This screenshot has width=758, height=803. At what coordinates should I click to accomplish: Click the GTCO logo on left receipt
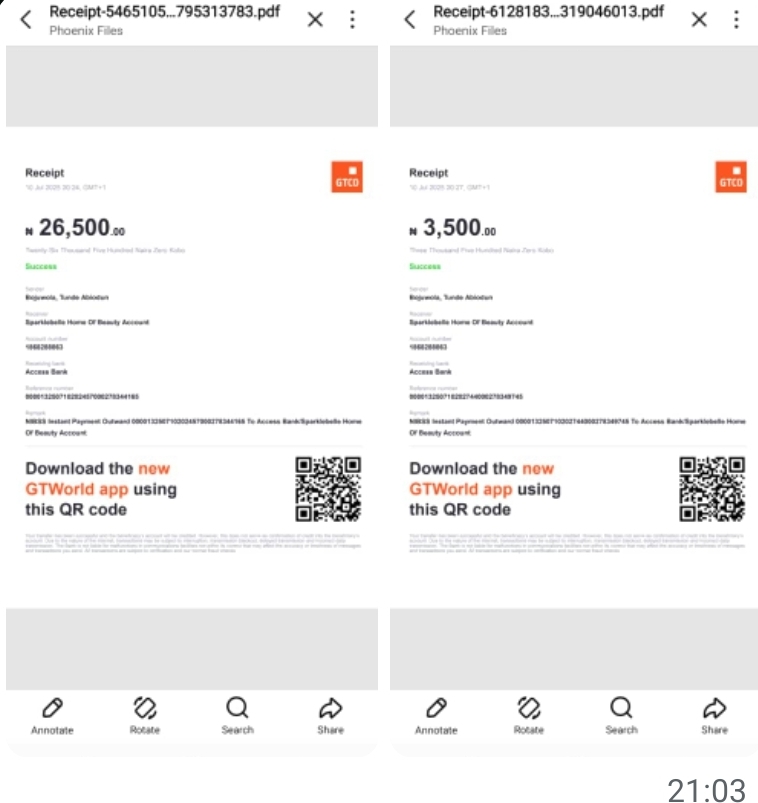pos(347,177)
